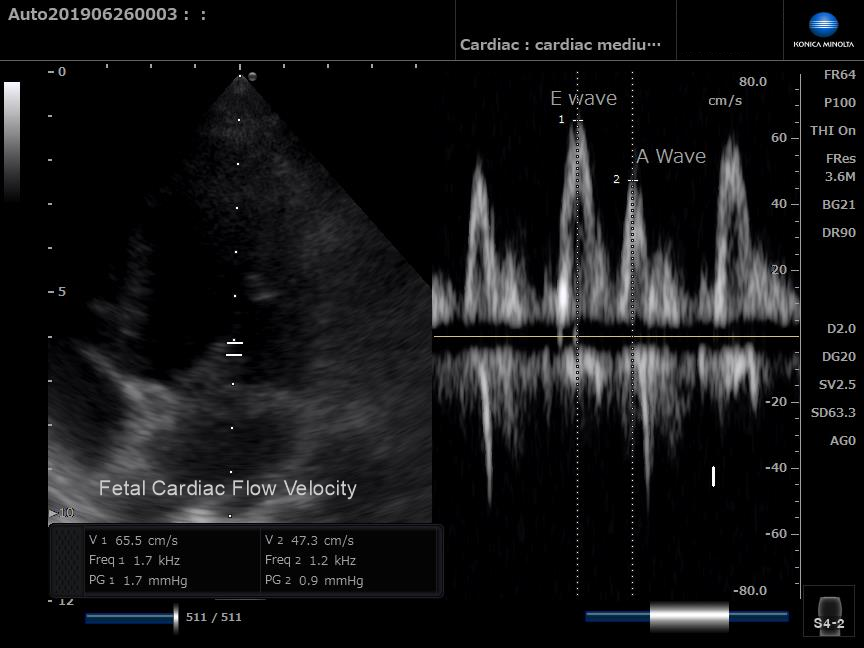Click the measurement panel grip handle

[66, 560]
